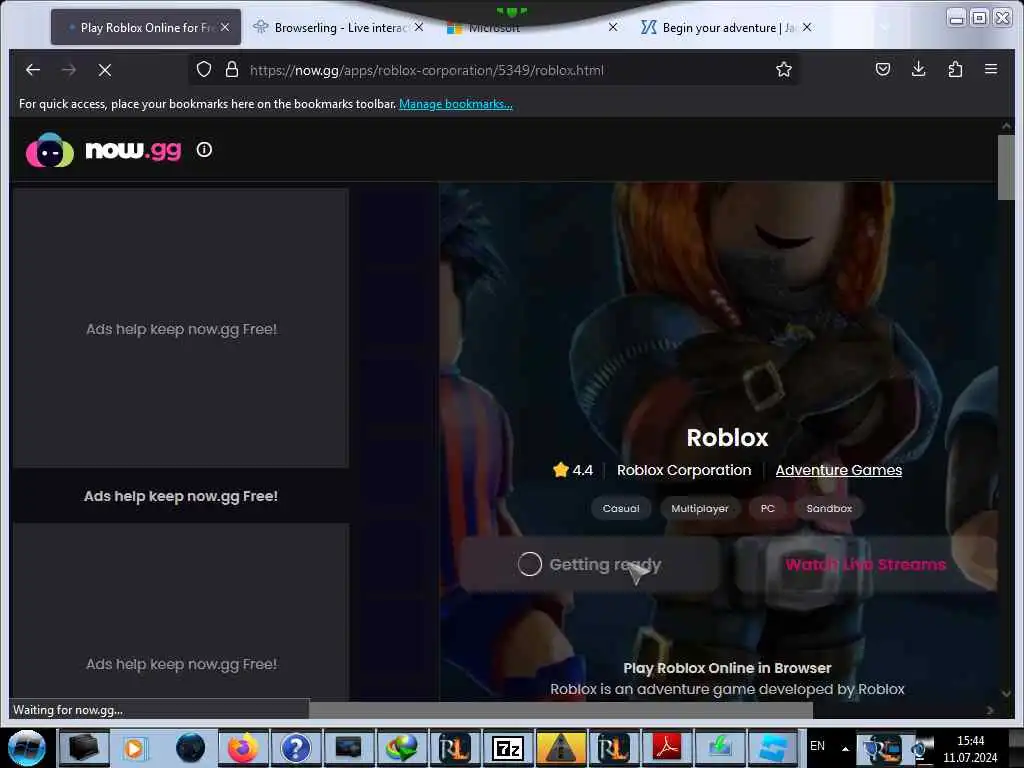This screenshot has width=1024, height=768.
Task: Close the Browserling tab
Action: [x=419, y=27]
